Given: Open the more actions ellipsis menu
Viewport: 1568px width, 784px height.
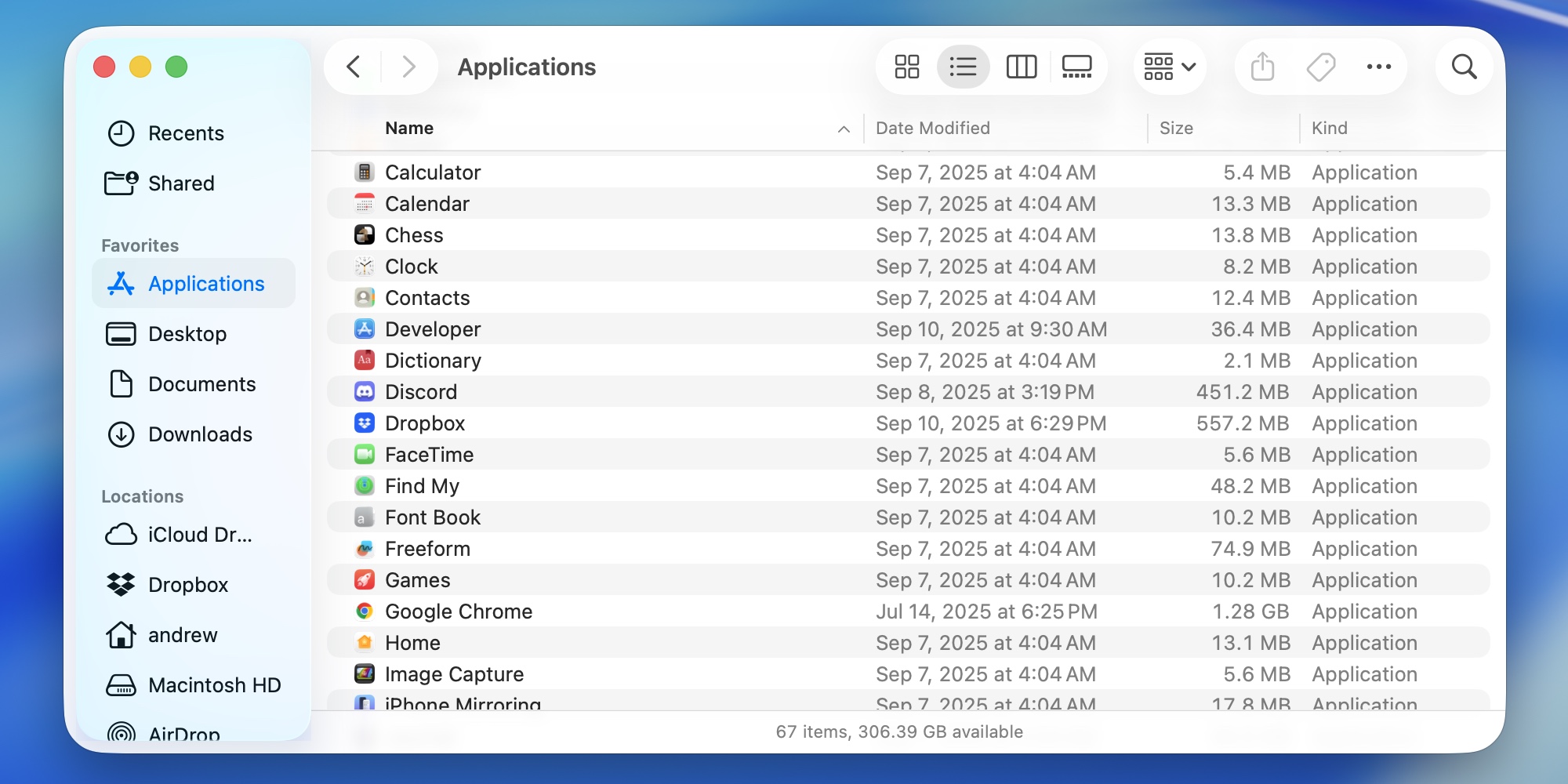Looking at the screenshot, I should tap(1378, 67).
